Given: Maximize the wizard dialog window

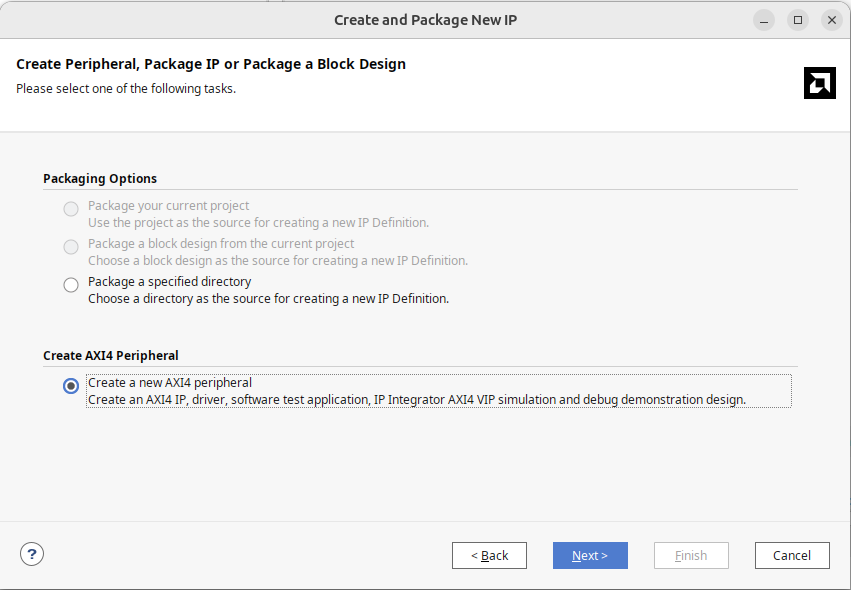Looking at the screenshot, I should pos(798,20).
